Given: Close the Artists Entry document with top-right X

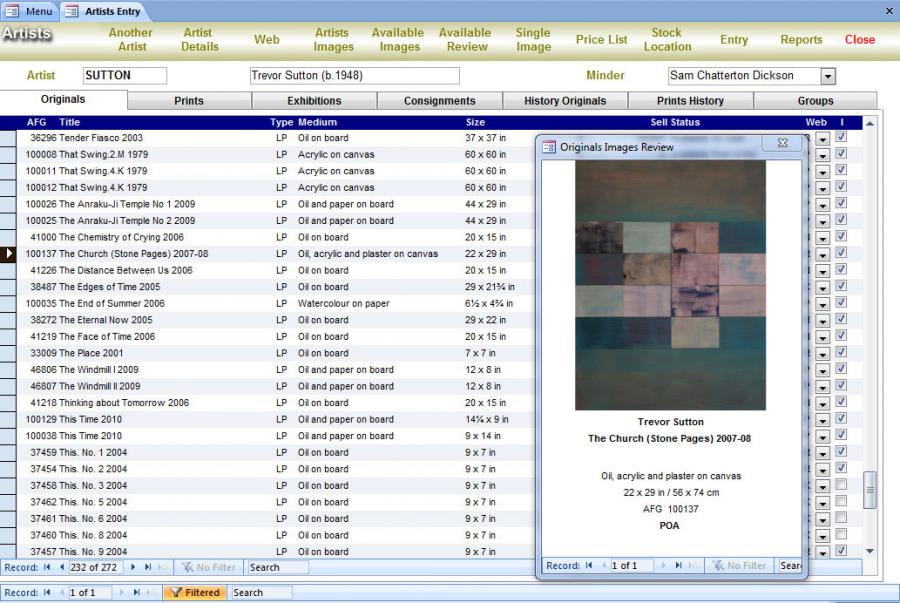Looking at the screenshot, I should 889,11.
